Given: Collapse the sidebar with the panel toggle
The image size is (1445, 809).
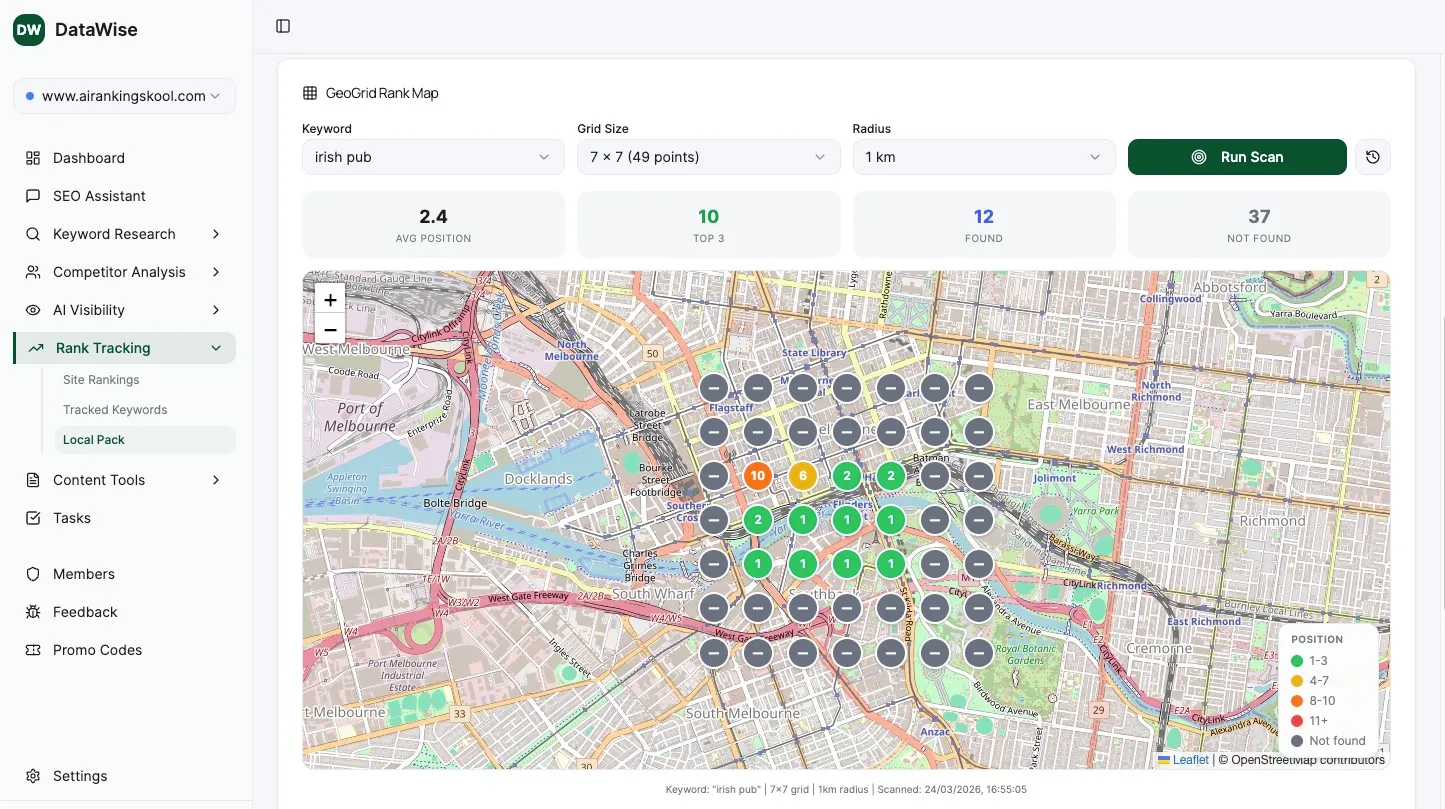Looking at the screenshot, I should 282,27.
